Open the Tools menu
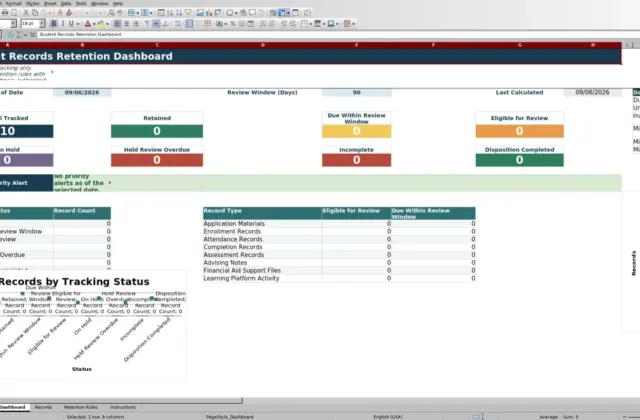The height and width of the screenshot is (420, 640). click(x=81, y=3)
